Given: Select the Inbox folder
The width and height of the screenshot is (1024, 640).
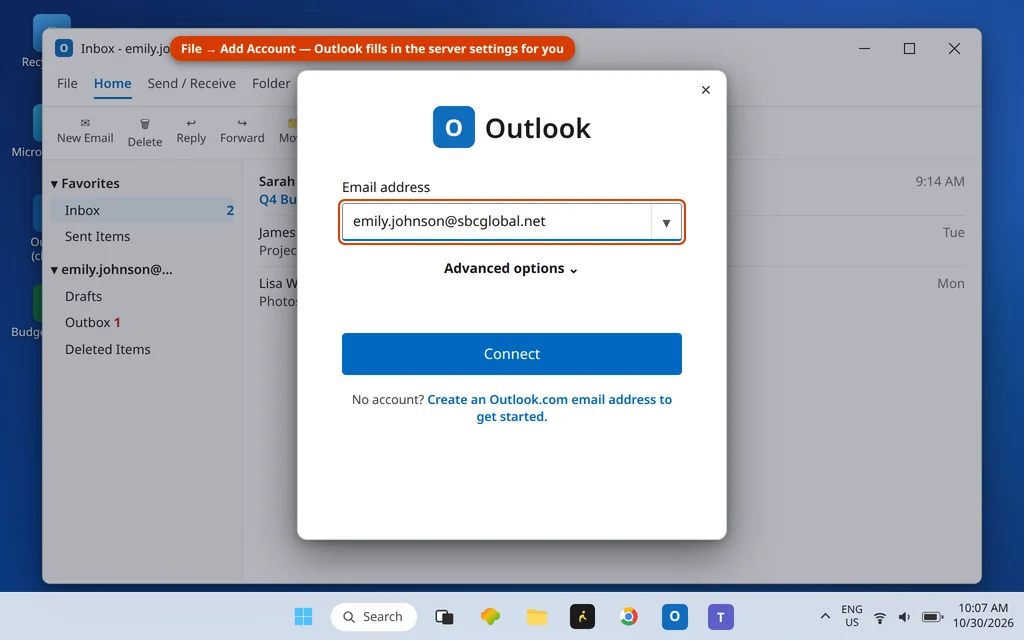Looking at the screenshot, I should coord(142,210).
